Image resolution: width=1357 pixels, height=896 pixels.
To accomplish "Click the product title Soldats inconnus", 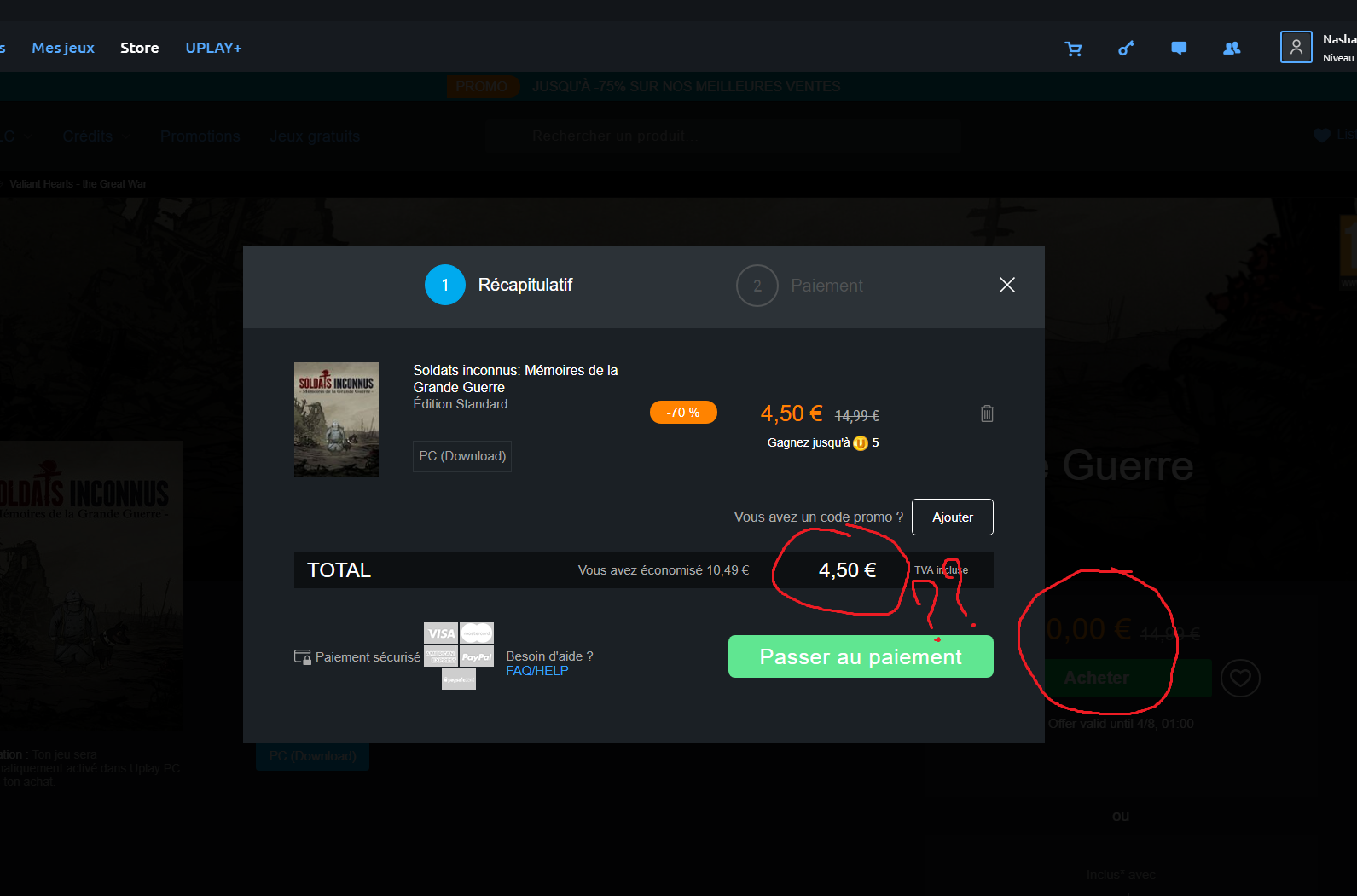I will click(515, 379).
